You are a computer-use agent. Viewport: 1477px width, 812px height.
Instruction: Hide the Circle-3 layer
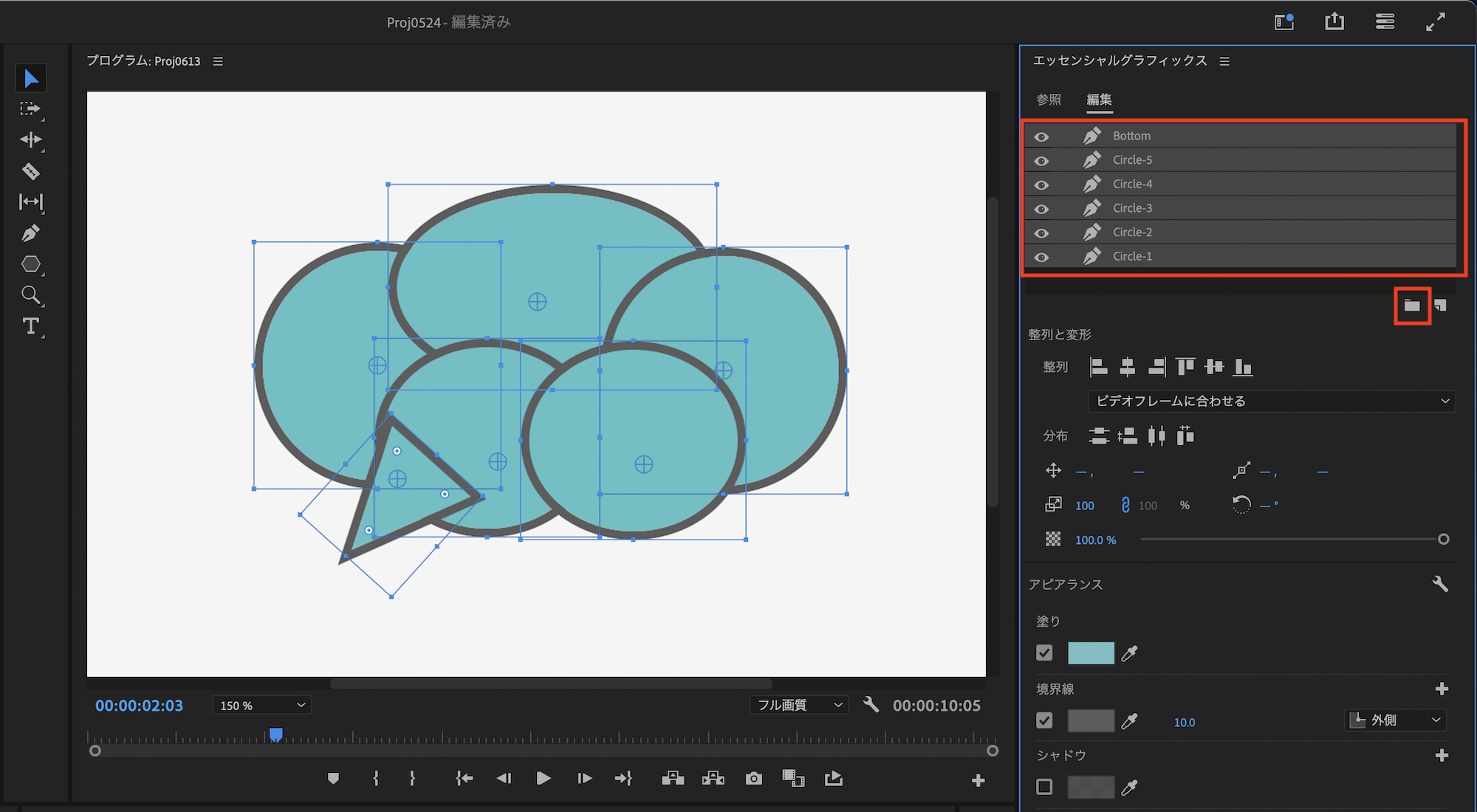[1041, 209]
